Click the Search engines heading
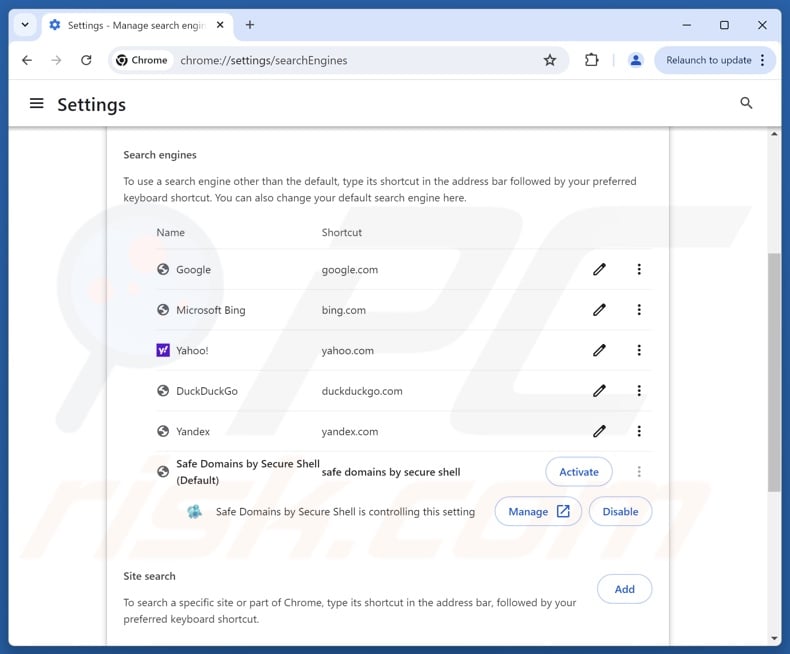The width and height of the screenshot is (790, 654). (160, 155)
